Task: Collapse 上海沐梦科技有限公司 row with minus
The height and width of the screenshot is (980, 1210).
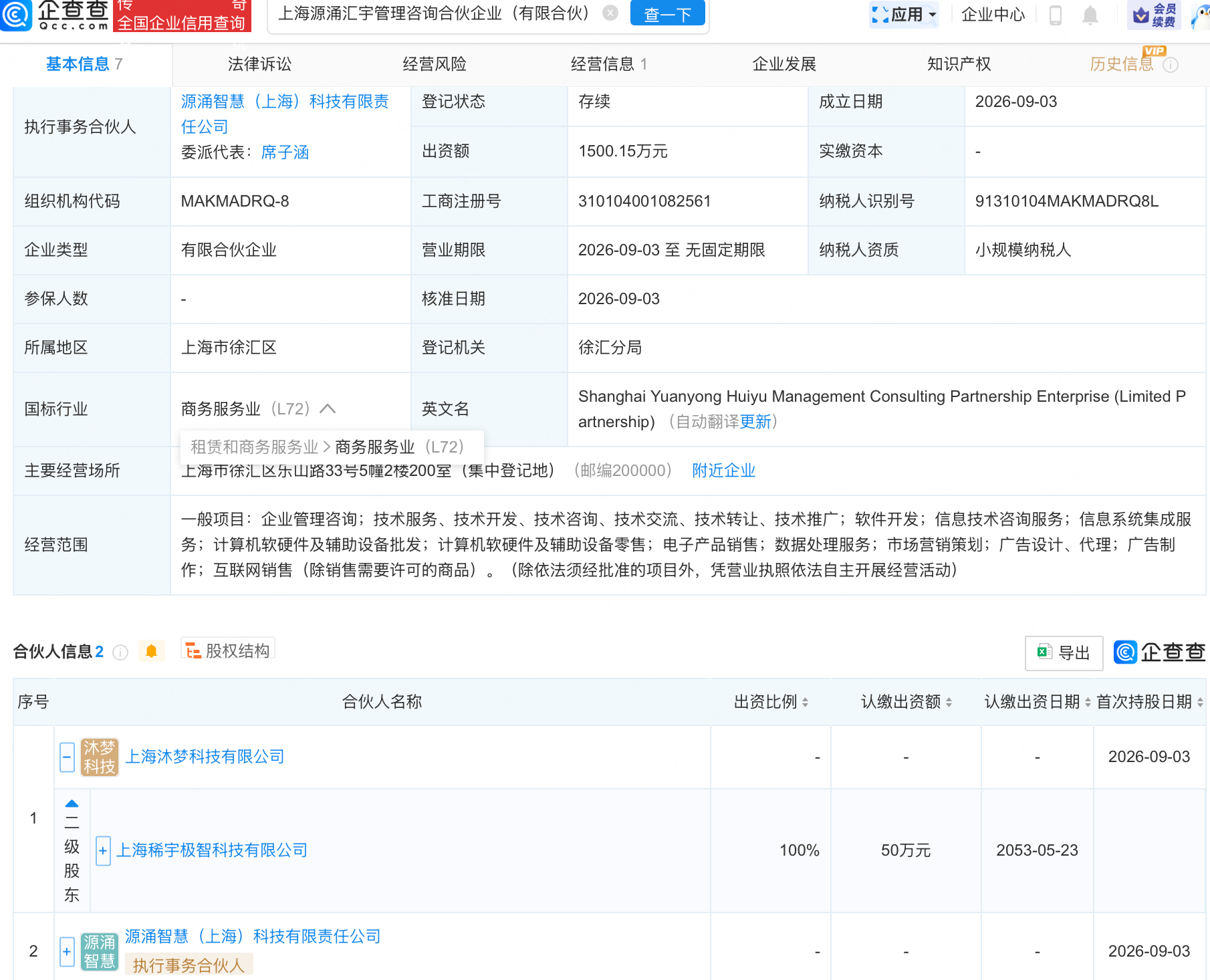Action: point(67,757)
